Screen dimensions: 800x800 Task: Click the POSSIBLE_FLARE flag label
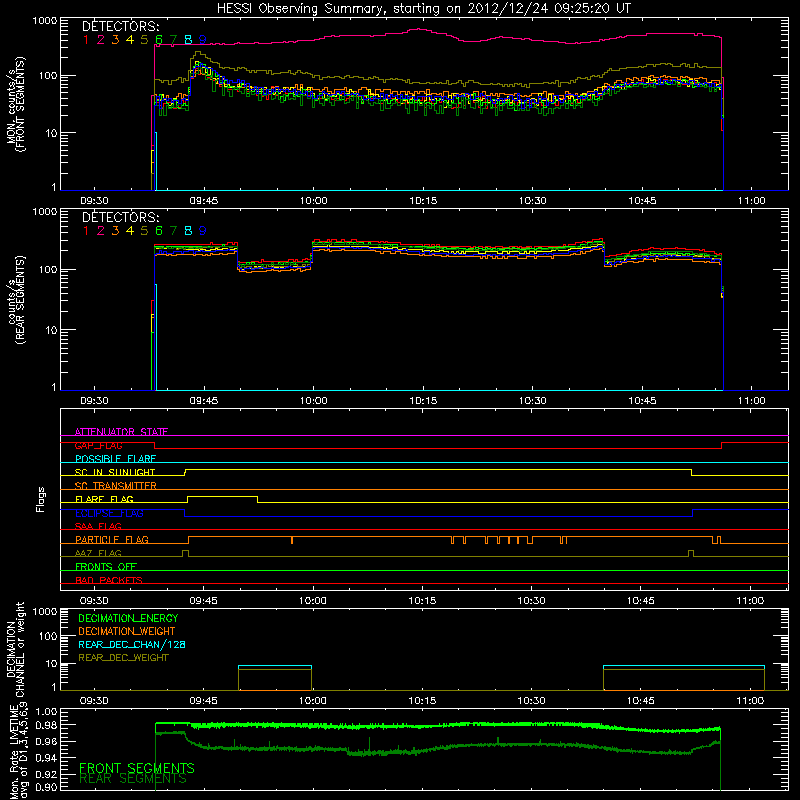pyautogui.click(x=115, y=459)
